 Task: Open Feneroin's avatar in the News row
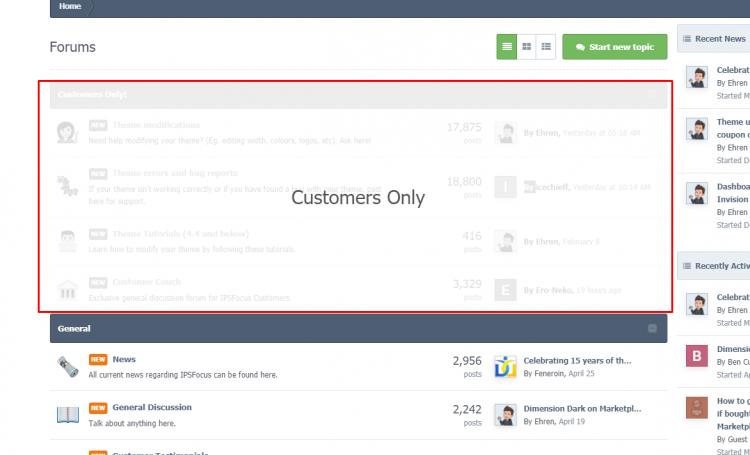click(506, 367)
